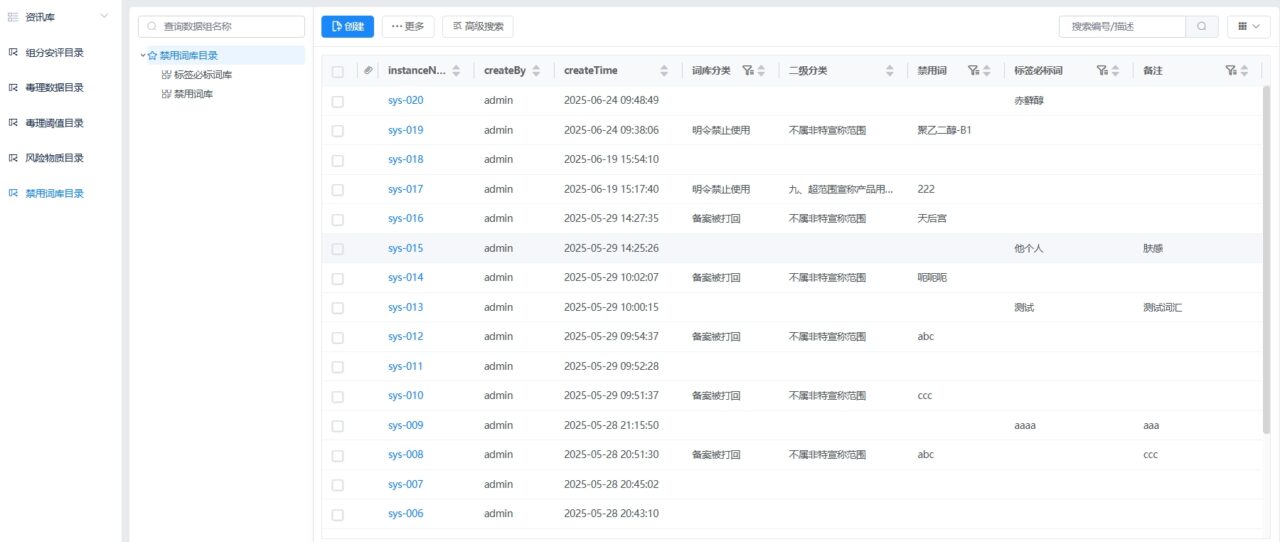The image size is (1280, 542).
Task: Select the 标签必标词库 tree item
Action: [203, 75]
